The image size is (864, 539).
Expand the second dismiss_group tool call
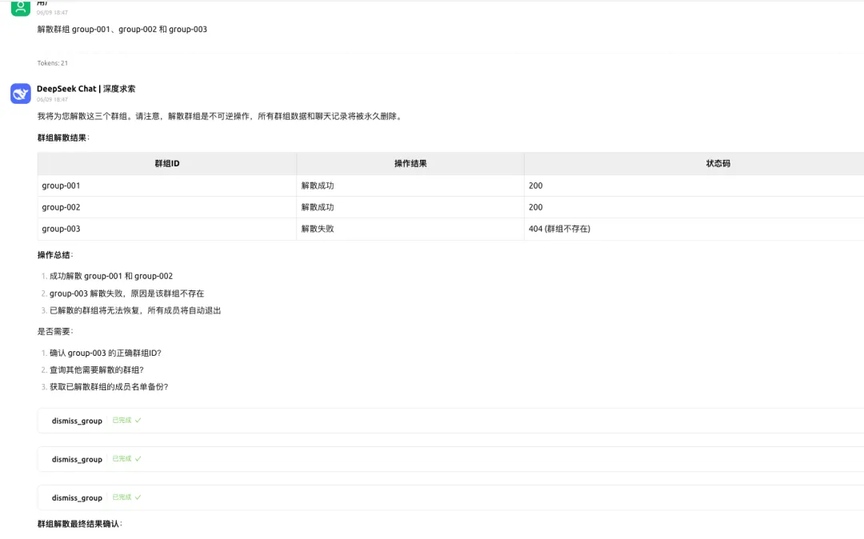[x=450, y=459]
